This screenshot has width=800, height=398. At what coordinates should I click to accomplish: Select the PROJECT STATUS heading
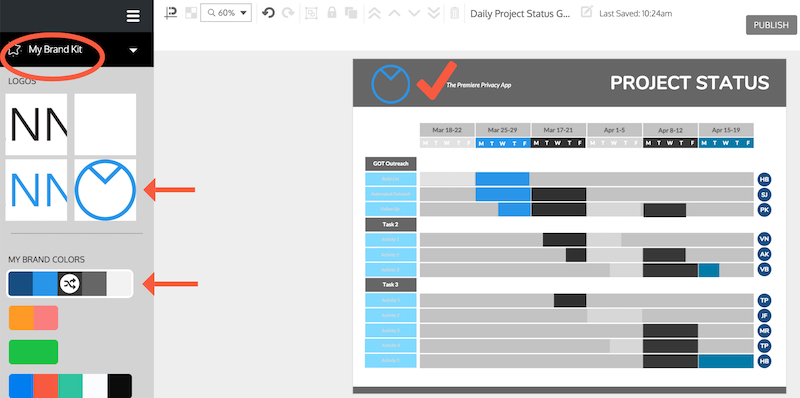click(x=690, y=83)
